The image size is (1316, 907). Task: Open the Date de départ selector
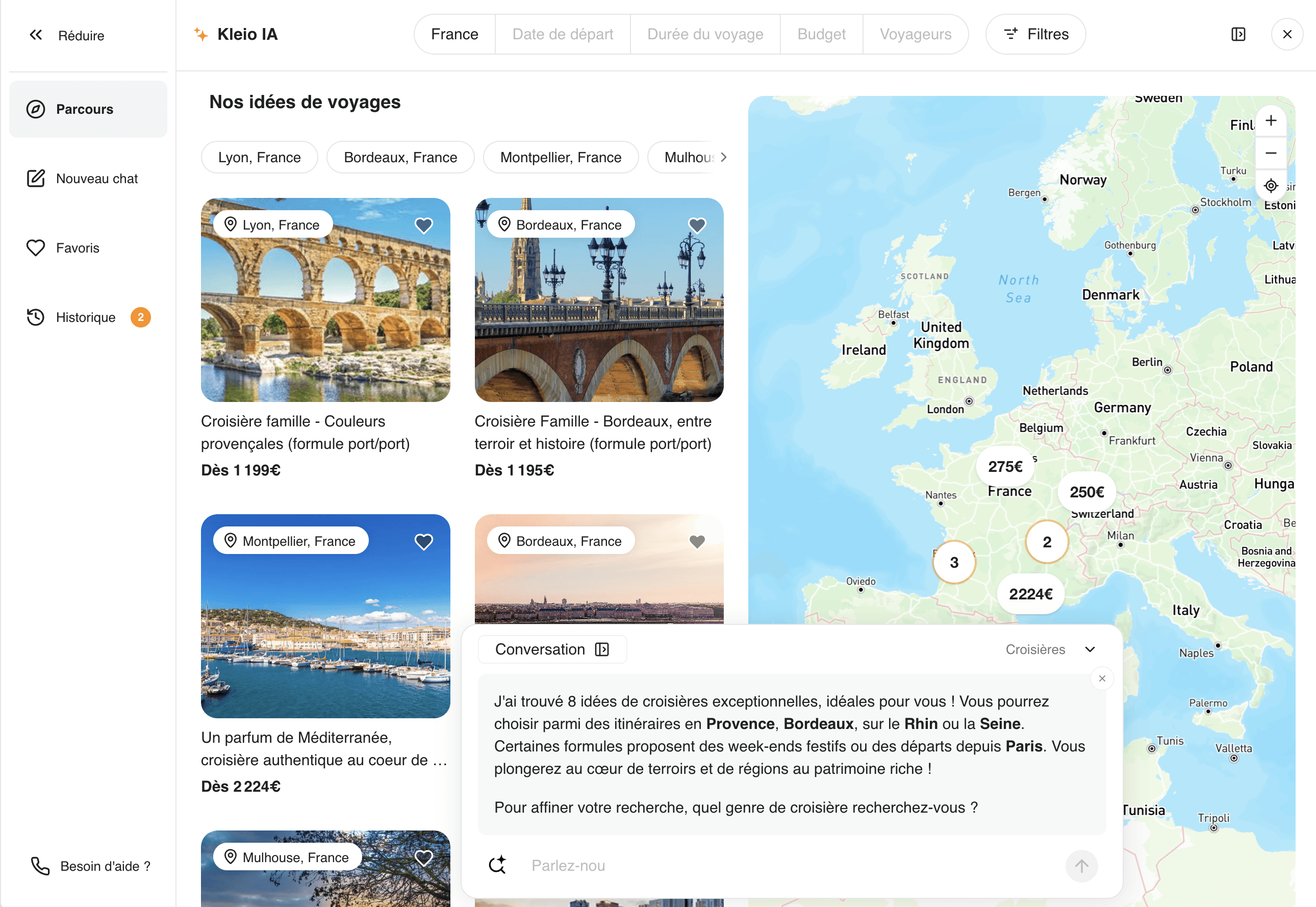562,34
